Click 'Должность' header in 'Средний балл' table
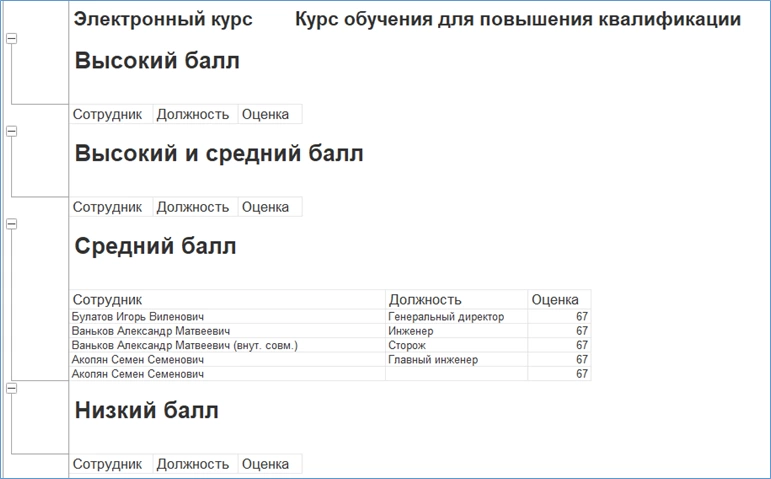 pos(456,299)
